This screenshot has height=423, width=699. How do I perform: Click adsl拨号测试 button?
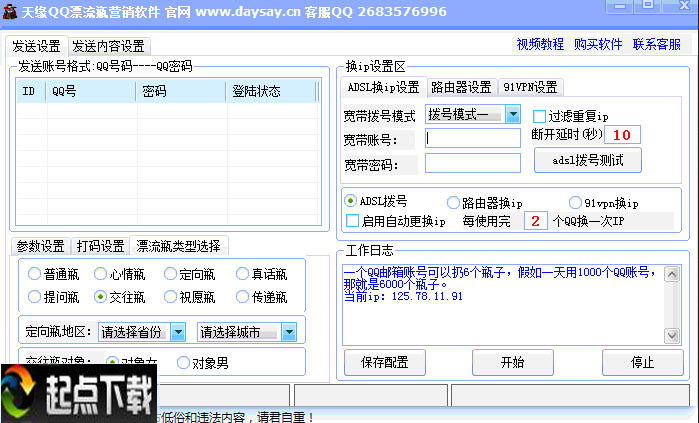[x=588, y=160]
